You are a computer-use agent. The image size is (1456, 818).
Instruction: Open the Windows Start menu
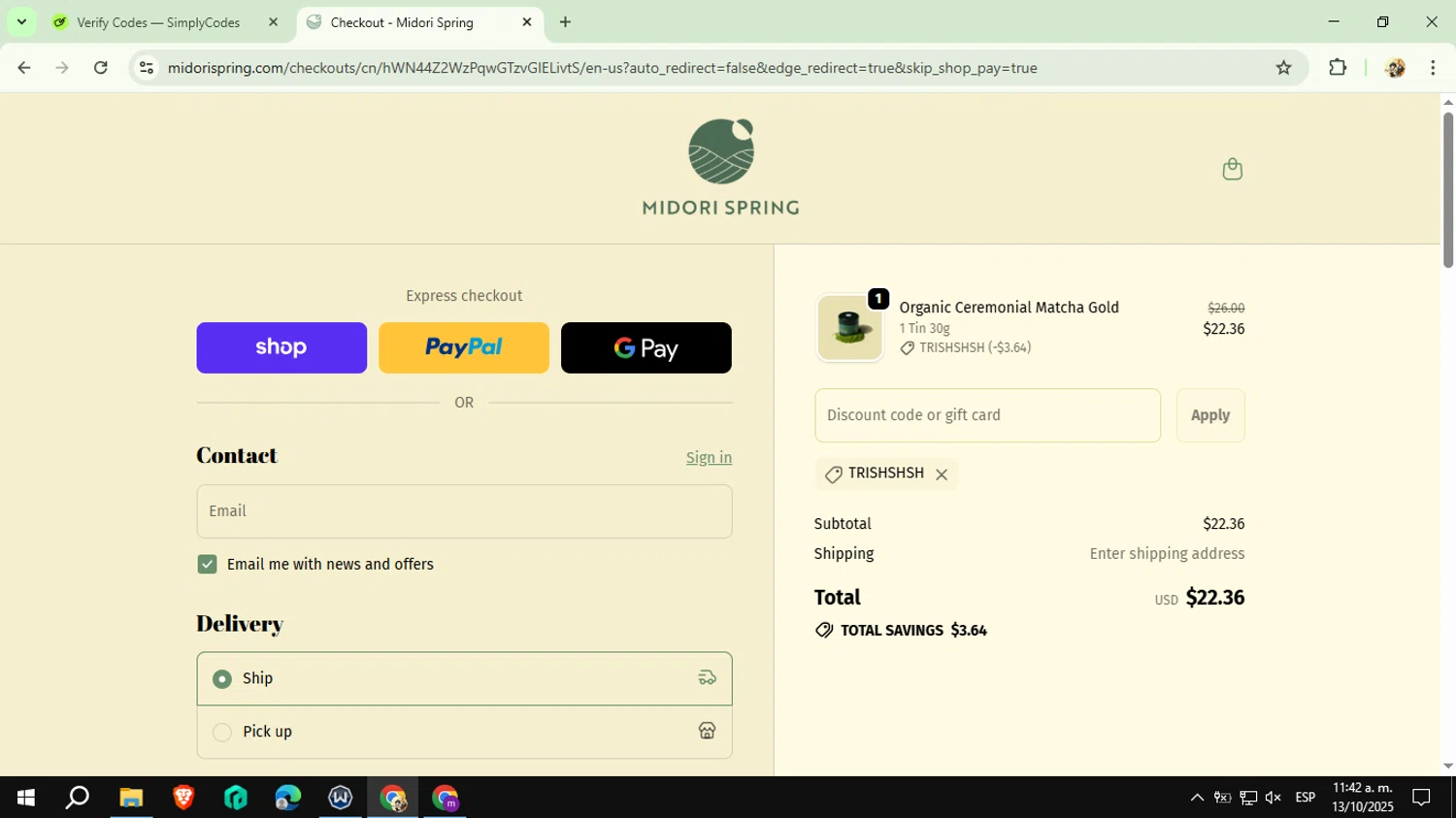pos(26,798)
